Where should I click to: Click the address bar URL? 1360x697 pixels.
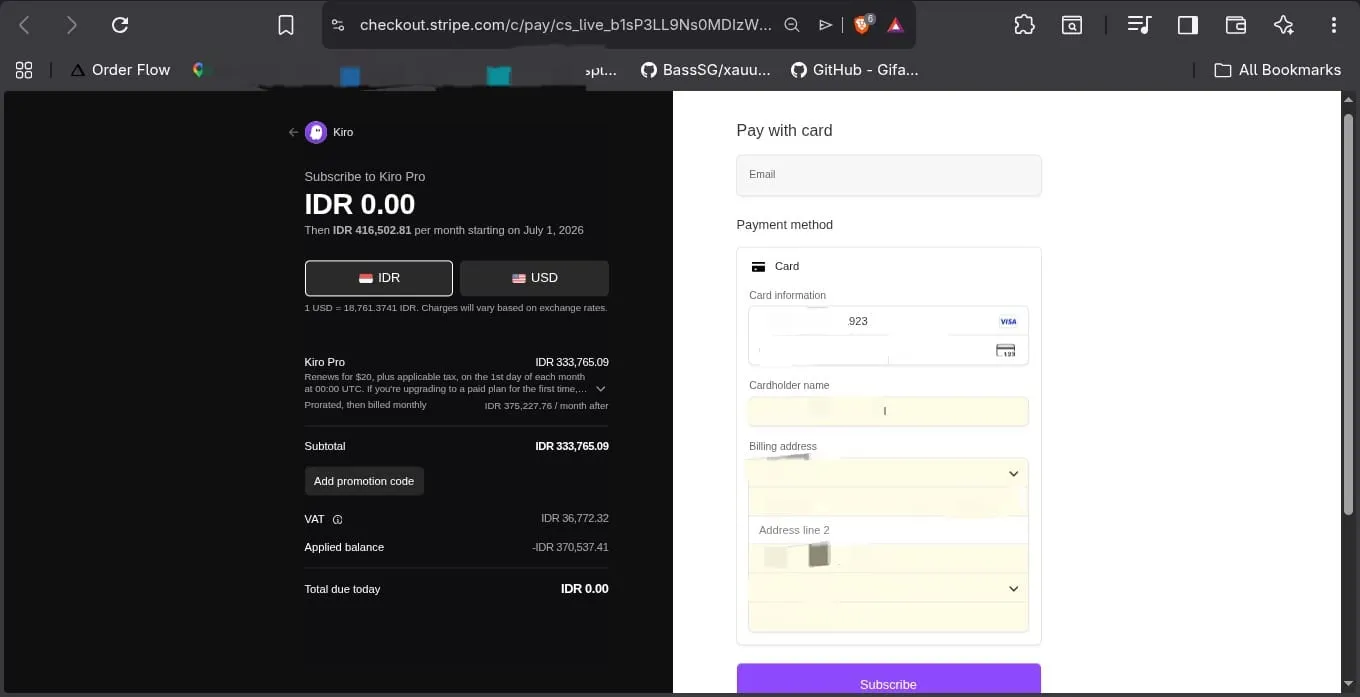pos(565,25)
